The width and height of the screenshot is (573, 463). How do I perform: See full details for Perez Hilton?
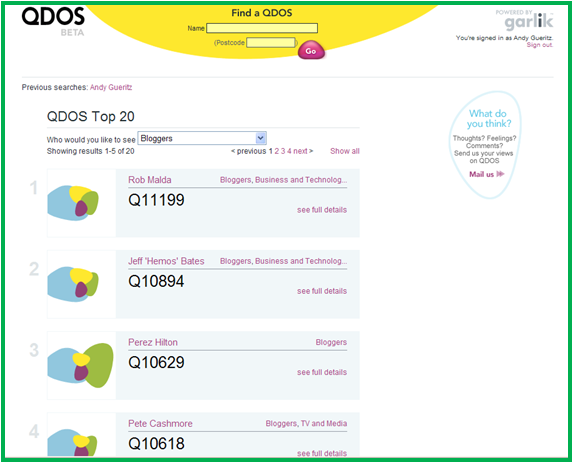(322, 372)
